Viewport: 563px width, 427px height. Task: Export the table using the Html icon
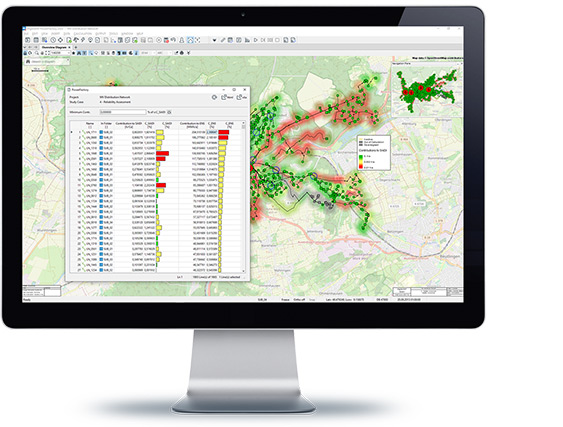[227, 97]
